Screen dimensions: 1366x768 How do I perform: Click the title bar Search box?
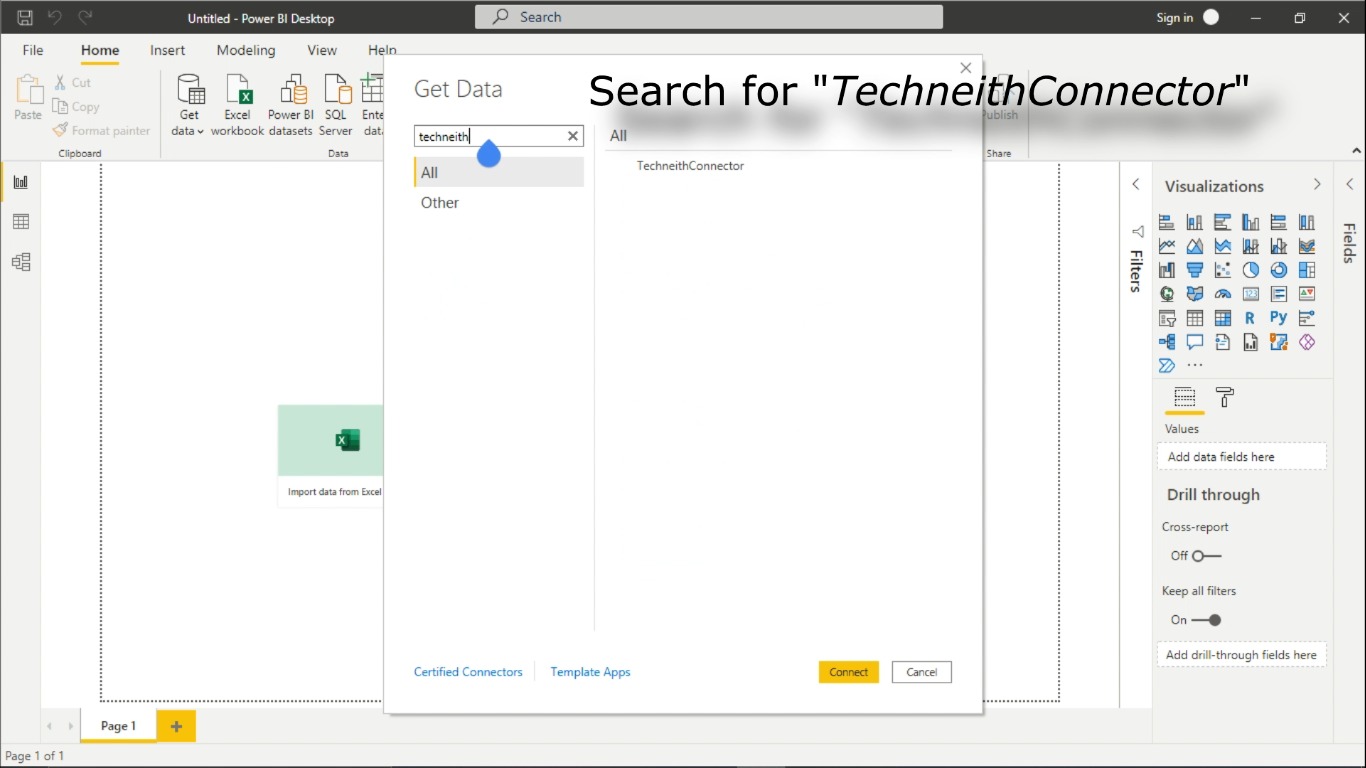tap(709, 17)
